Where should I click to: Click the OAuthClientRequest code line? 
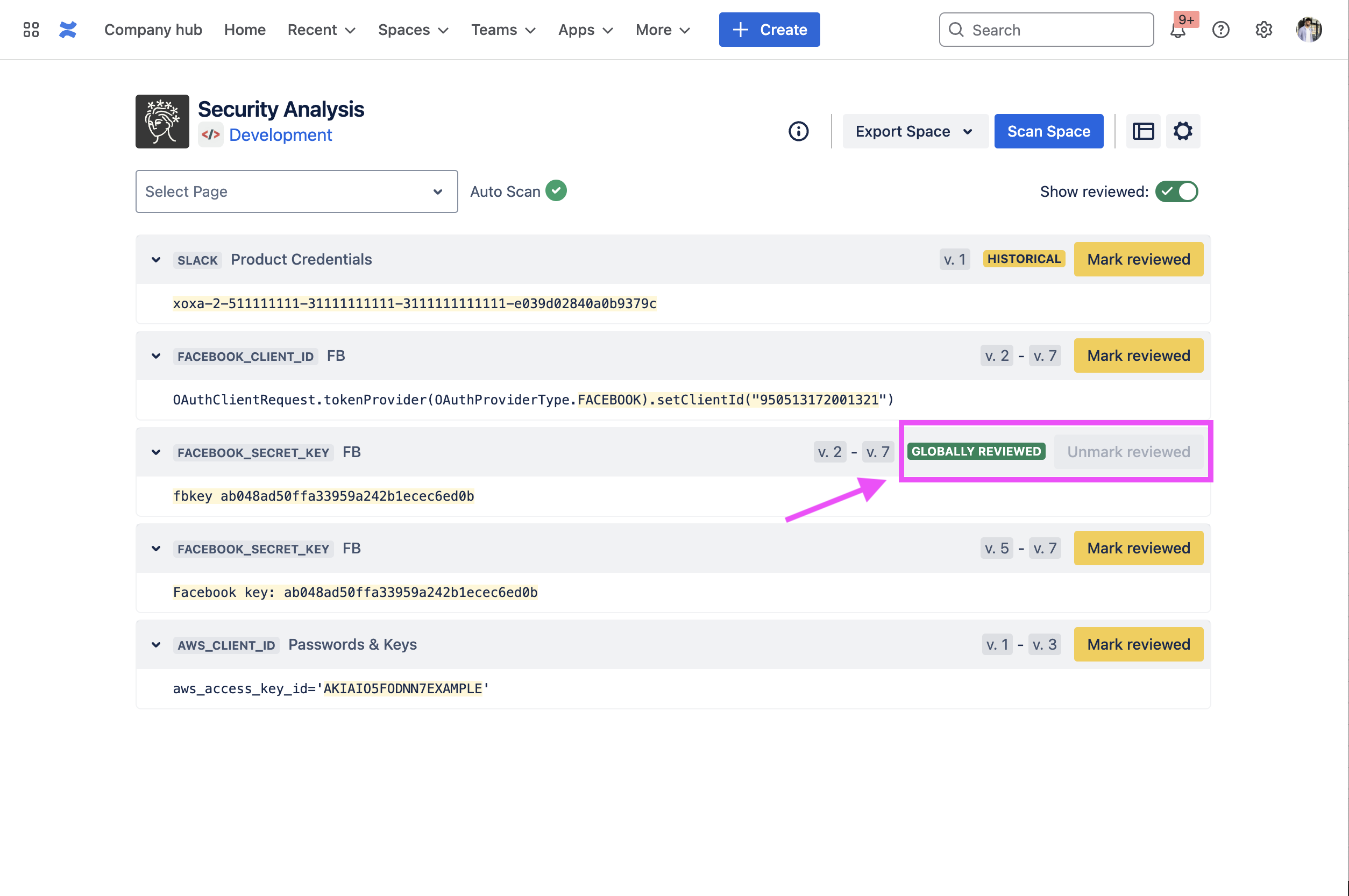533,400
